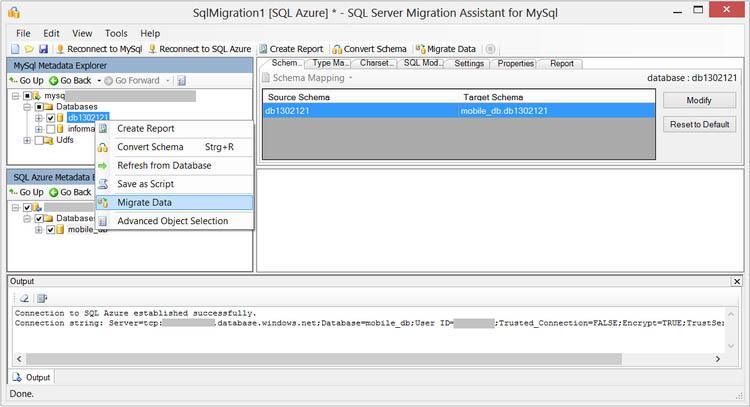This screenshot has height=407, width=750.
Task: Close the Output panel with X
Action: 737,282
